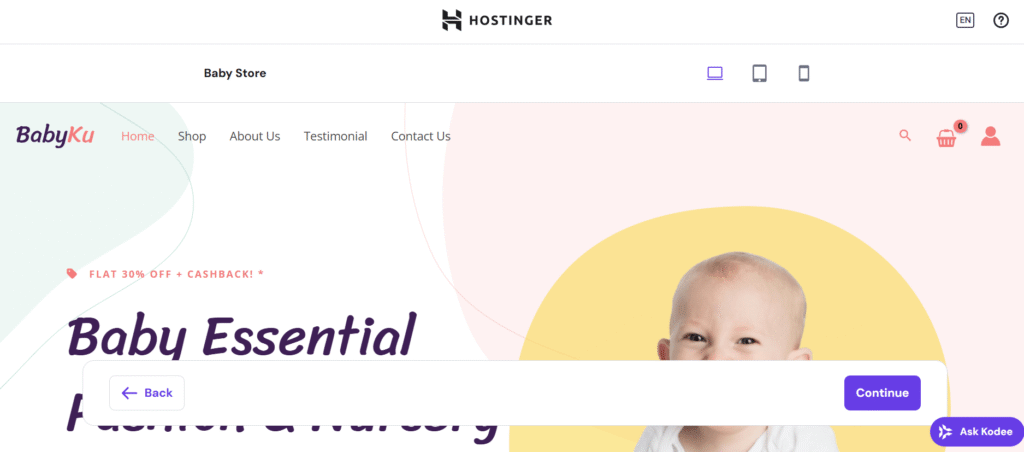
Task: Open the Contact Us nav link
Action: pyautogui.click(x=421, y=136)
